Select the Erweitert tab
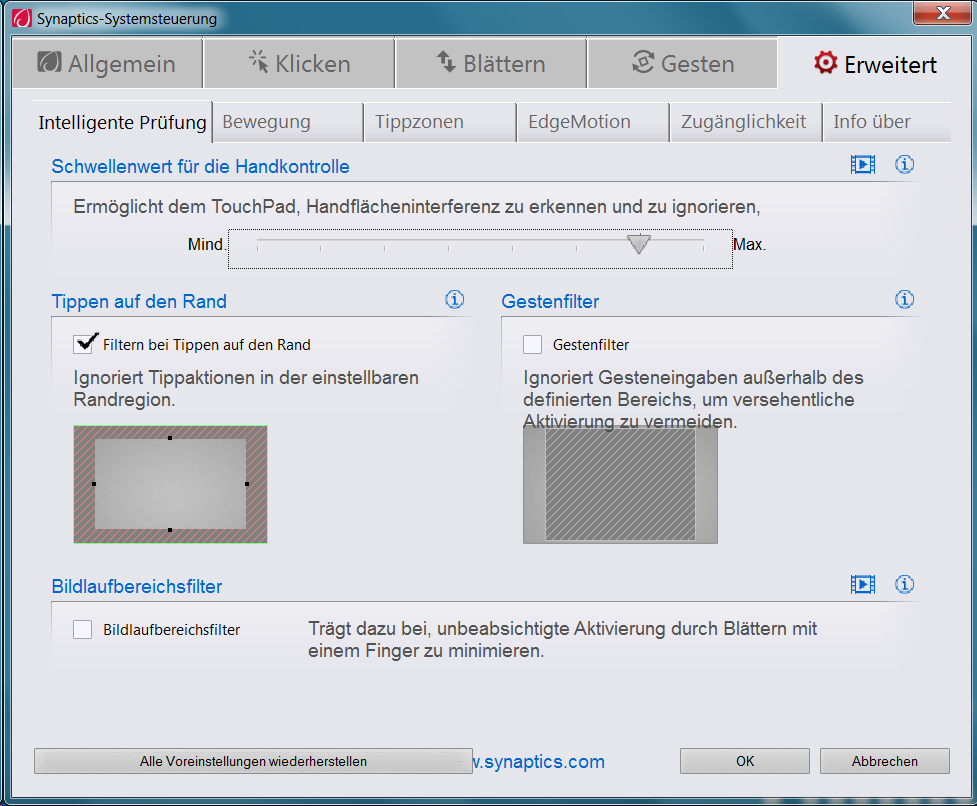The width and height of the screenshot is (977, 806). coord(875,64)
